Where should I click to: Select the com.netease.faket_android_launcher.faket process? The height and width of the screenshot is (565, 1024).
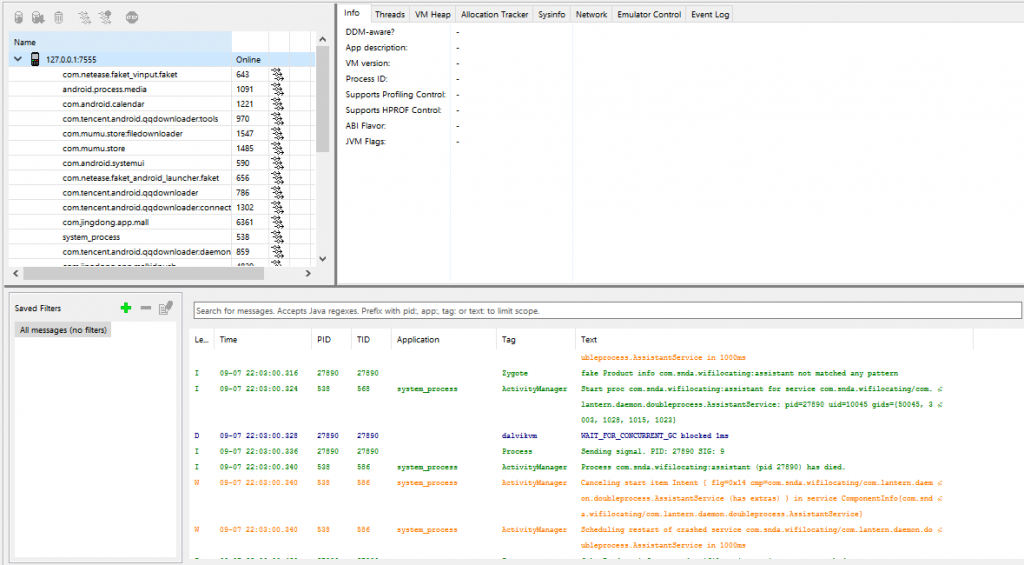coord(141,178)
